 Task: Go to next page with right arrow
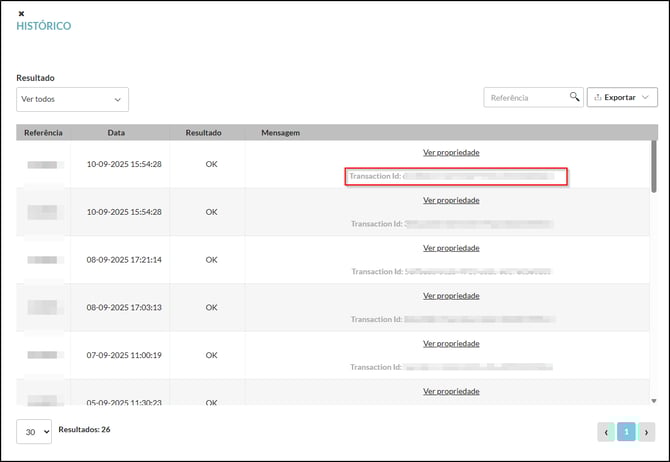[646, 432]
